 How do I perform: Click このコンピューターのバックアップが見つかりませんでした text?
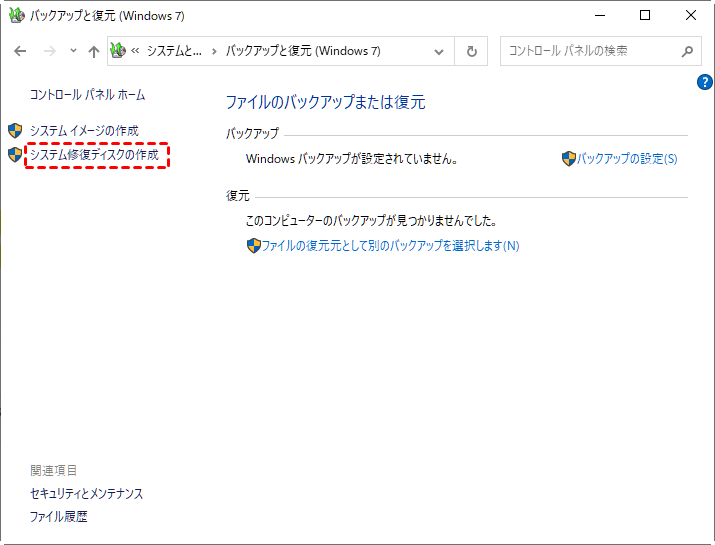(x=371, y=221)
